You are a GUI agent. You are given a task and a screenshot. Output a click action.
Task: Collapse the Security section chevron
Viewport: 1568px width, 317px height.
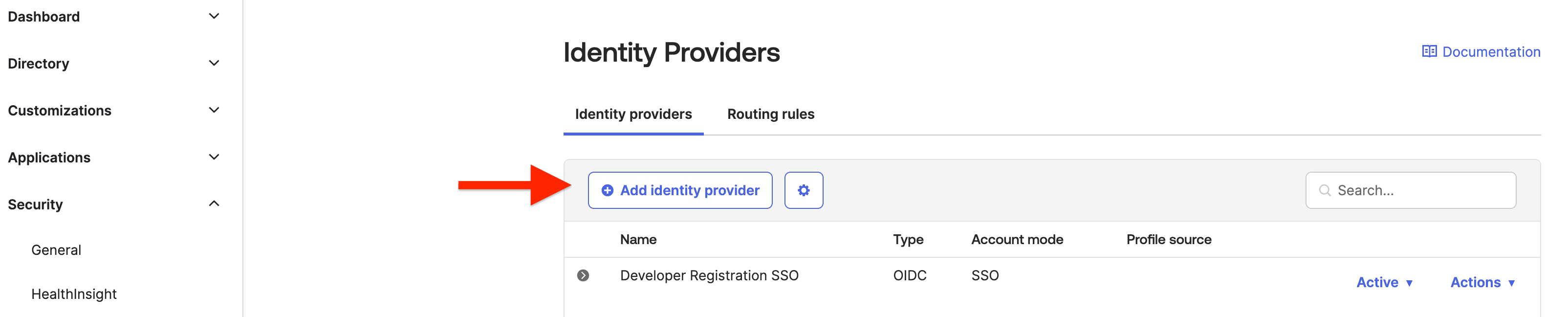pyautogui.click(x=213, y=204)
